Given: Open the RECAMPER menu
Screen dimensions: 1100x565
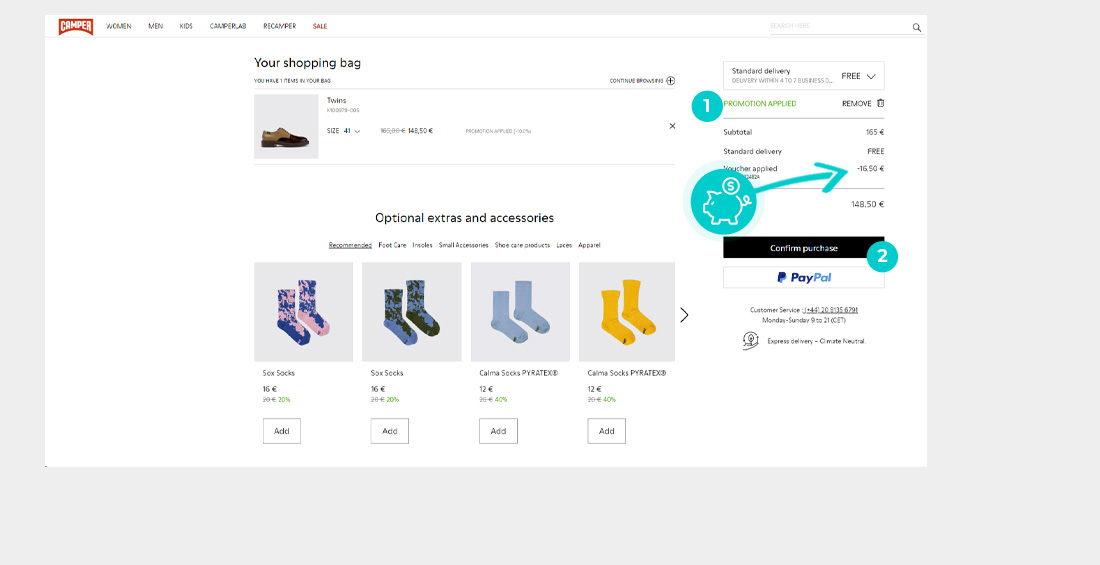Looking at the screenshot, I should (x=279, y=27).
